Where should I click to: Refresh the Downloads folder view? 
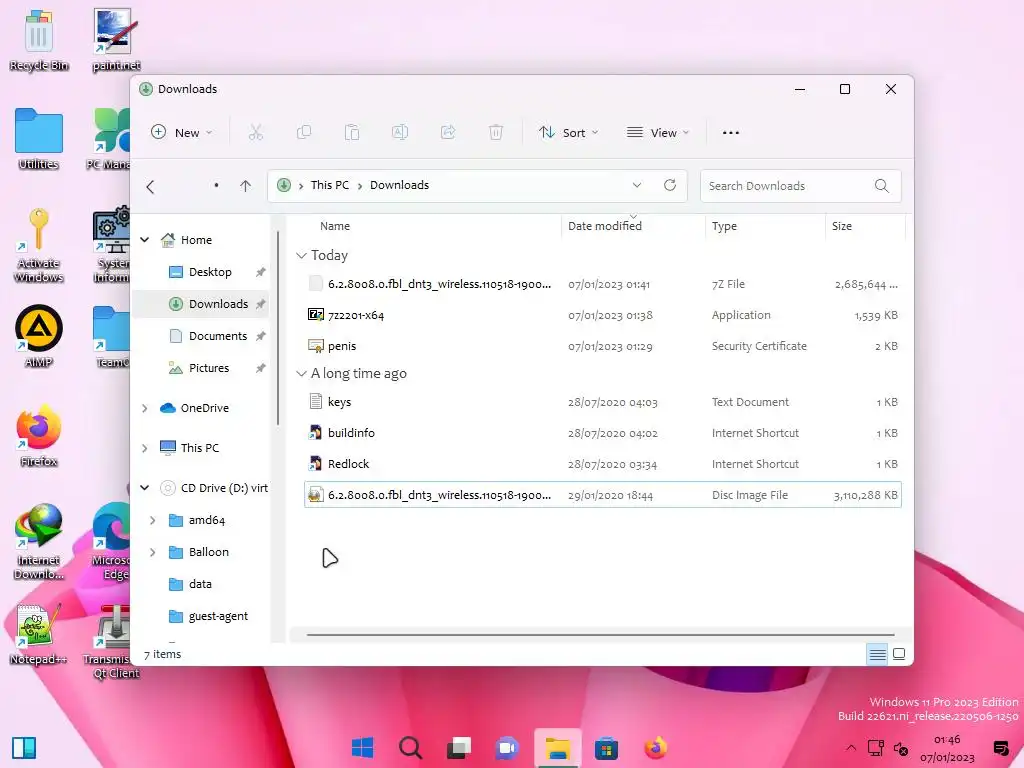pyautogui.click(x=670, y=185)
